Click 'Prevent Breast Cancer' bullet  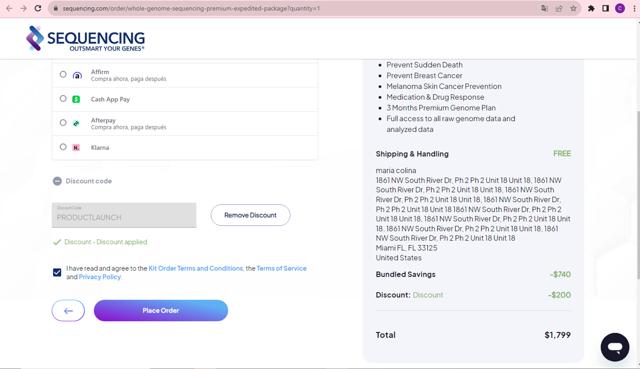click(424, 76)
